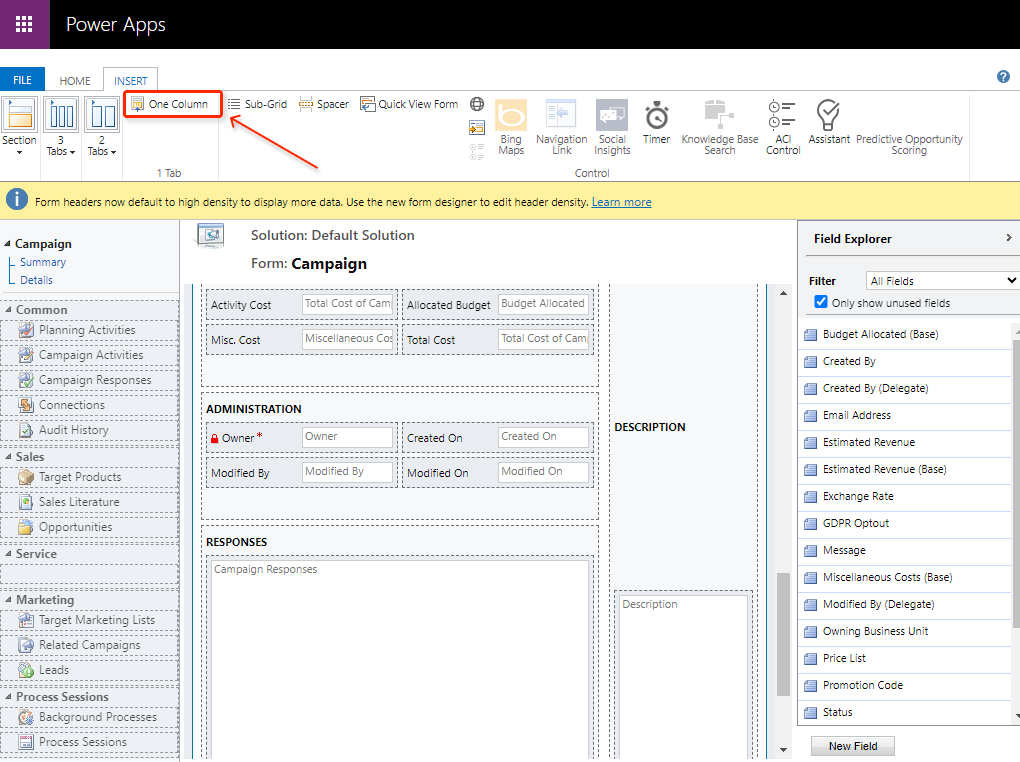Insert a One Column tab
1020x762 pixels.
pos(170,104)
